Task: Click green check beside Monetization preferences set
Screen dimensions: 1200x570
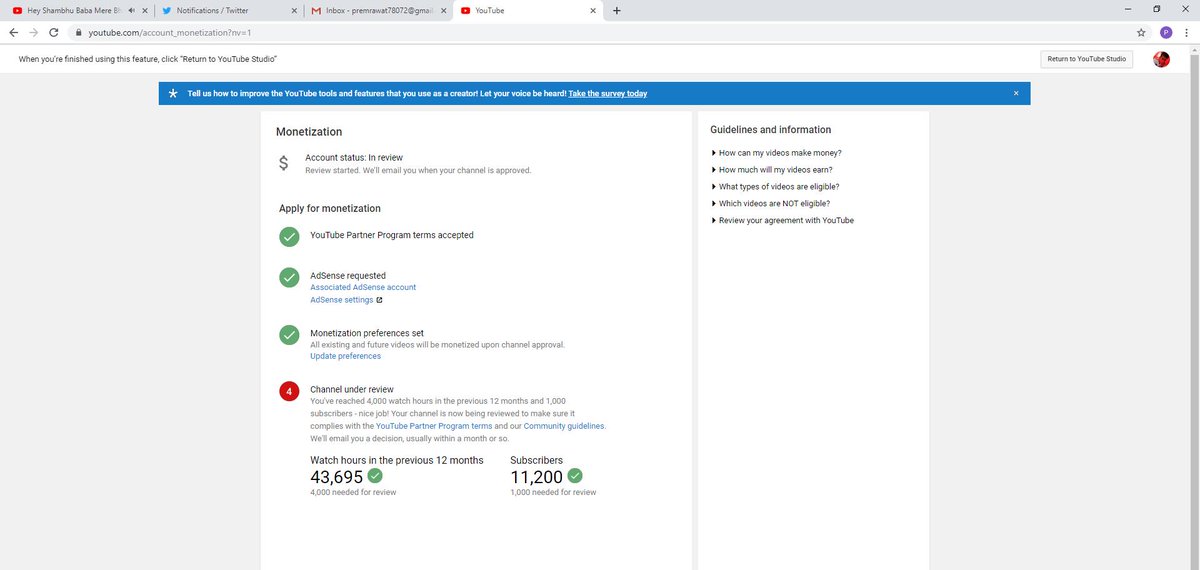Action: [x=289, y=334]
